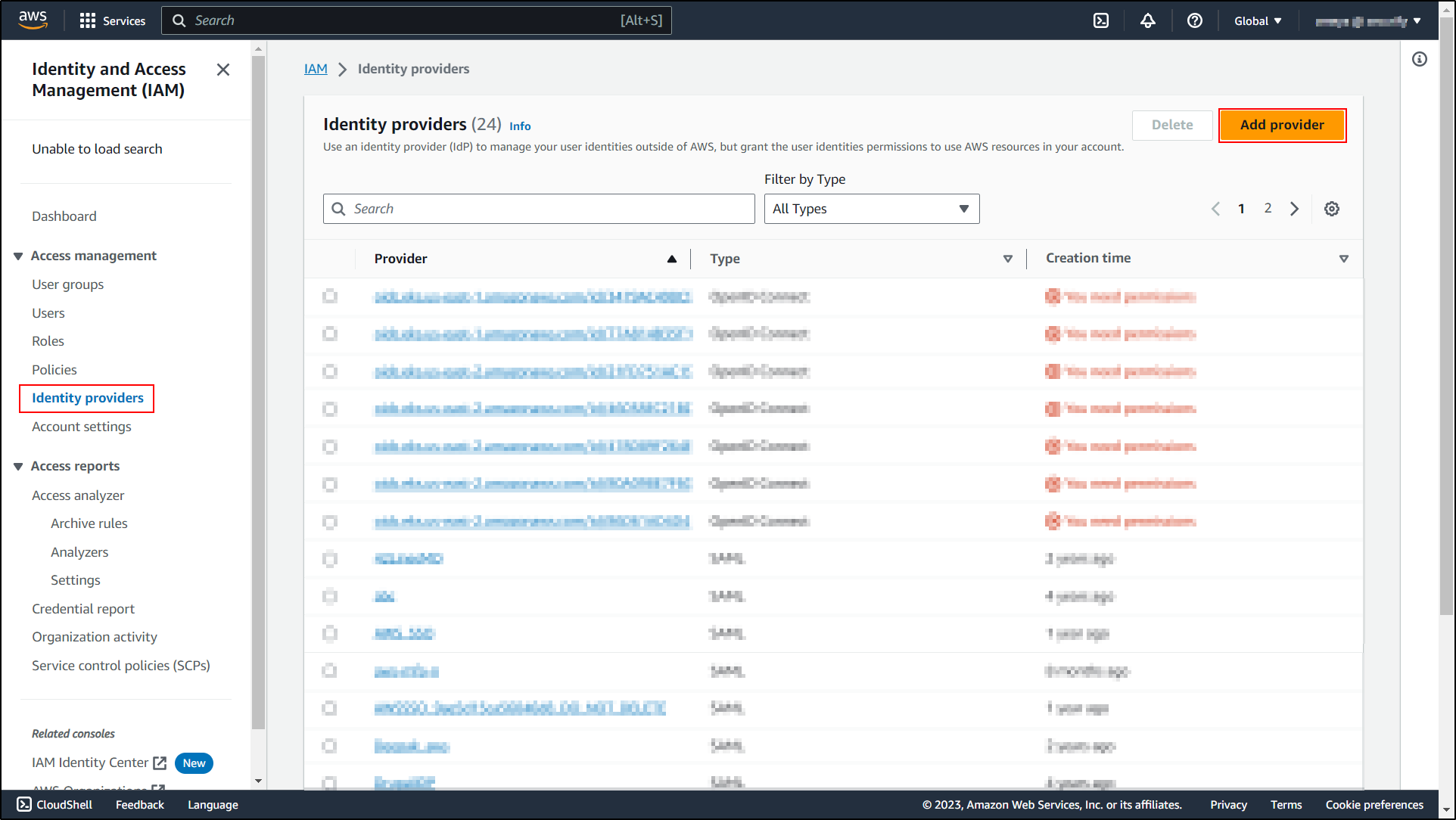Select the second identity provider radio button

[330, 334]
